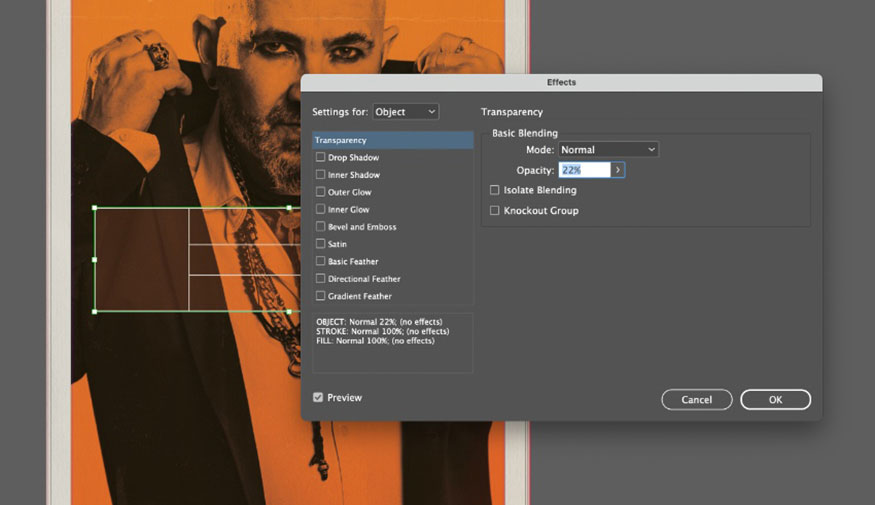Screen dimensions: 875x505
Task: Uncheck the Preview checkbox
Action: click(x=318, y=397)
